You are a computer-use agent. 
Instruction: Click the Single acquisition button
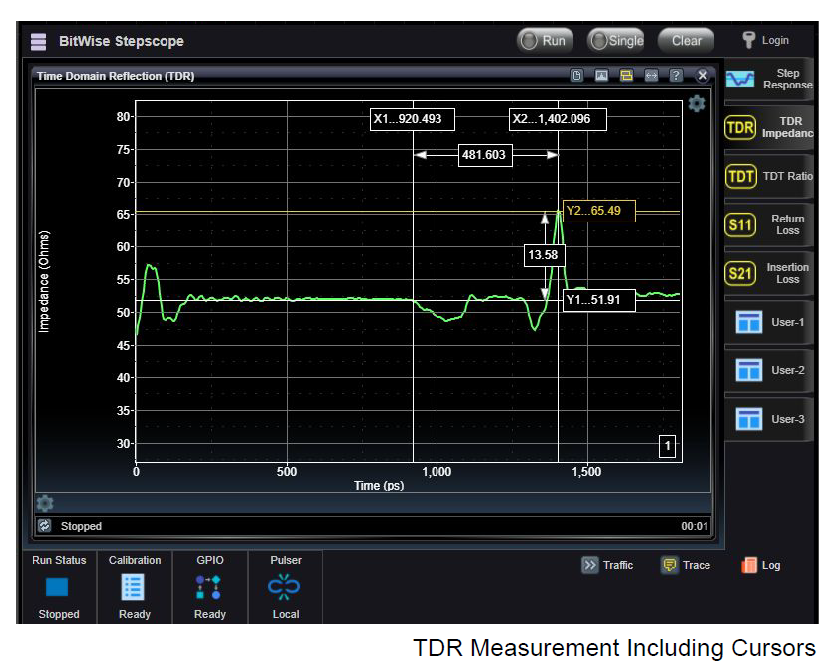click(616, 41)
